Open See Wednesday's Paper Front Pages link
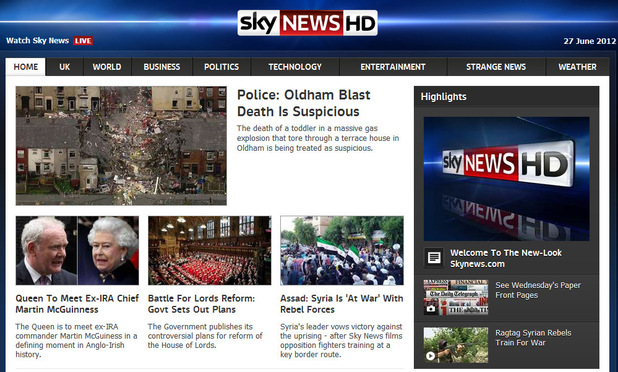Viewport: 618px width, 372px height. (538, 290)
